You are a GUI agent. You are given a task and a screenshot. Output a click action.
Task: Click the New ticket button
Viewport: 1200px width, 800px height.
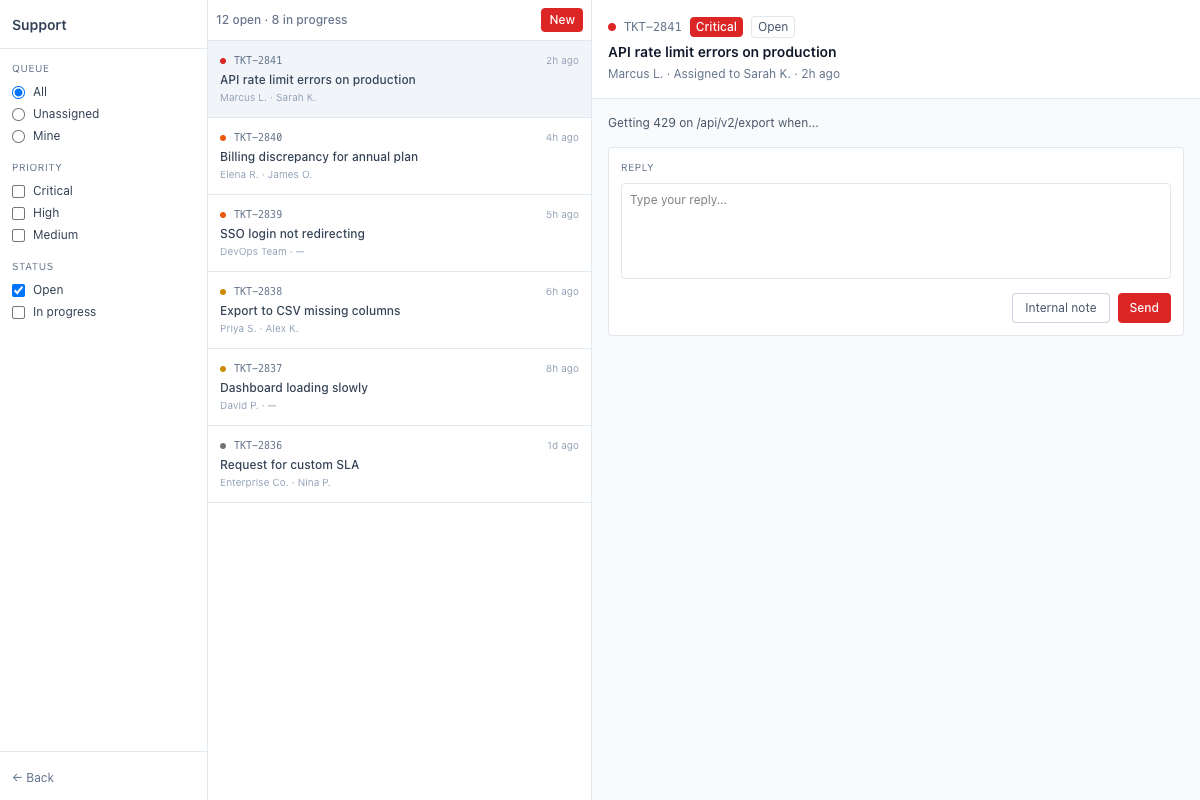click(x=561, y=19)
